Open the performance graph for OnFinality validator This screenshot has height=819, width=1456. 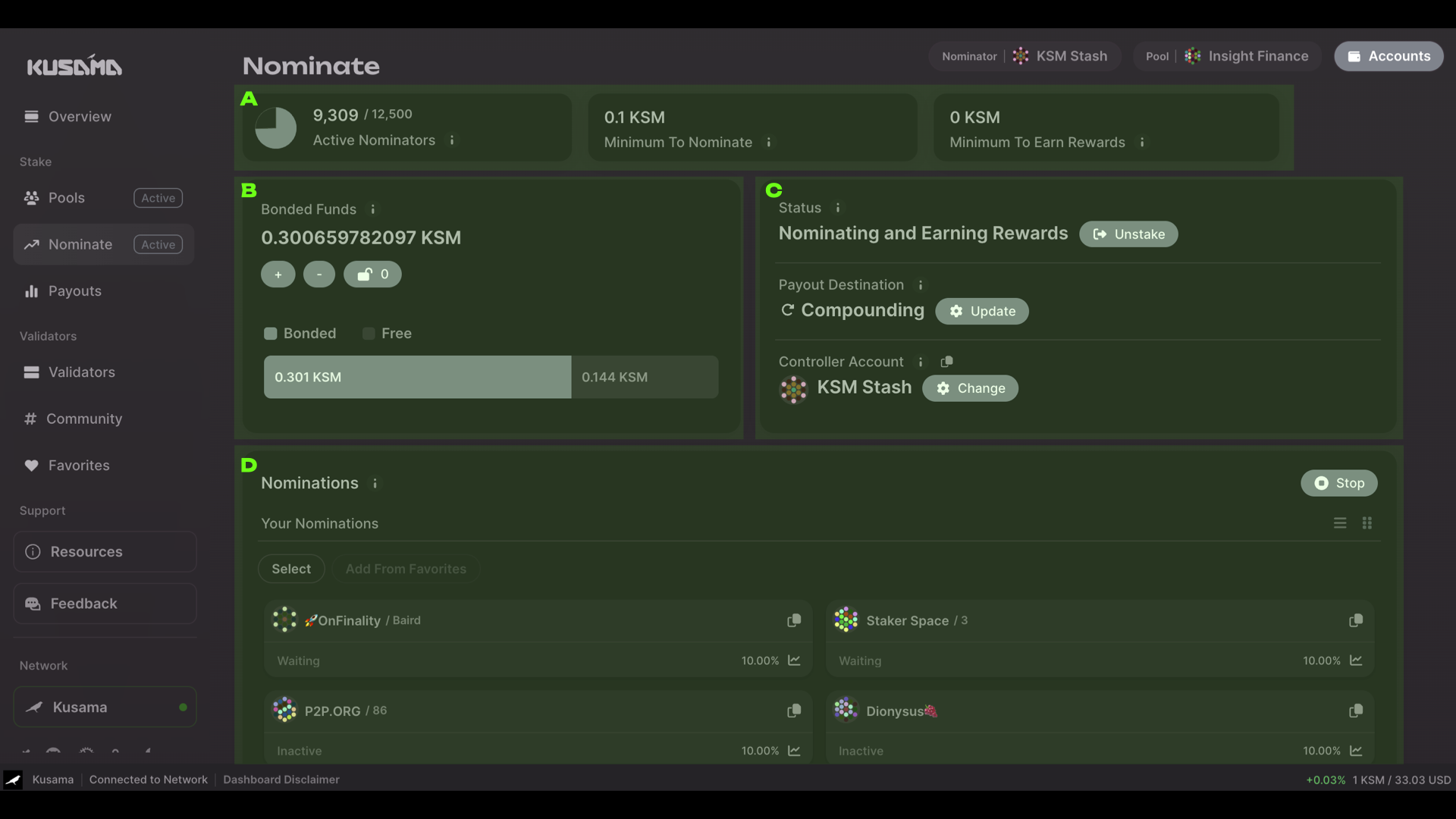(x=794, y=661)
